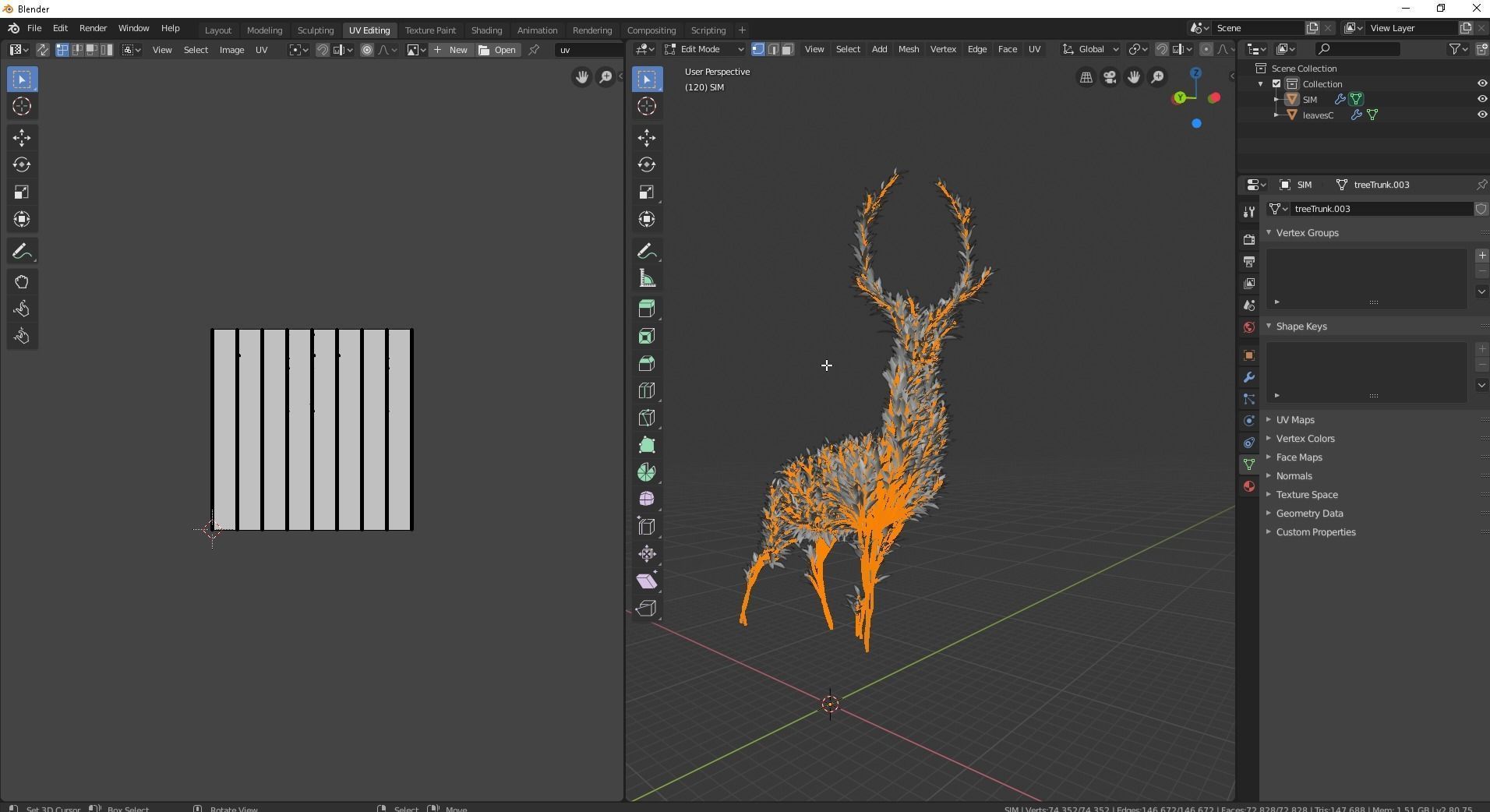This screenshot has width=1490, height=812.
Task: Select the Cursor tool in UV editor
Action: 22,106
